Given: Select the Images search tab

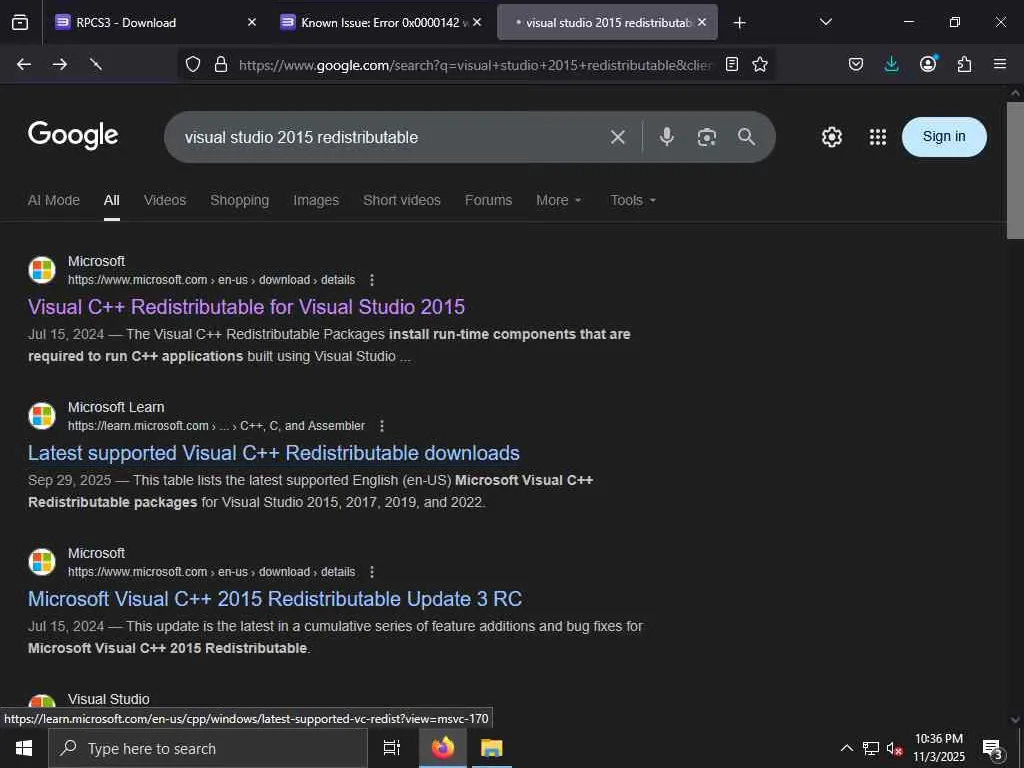Looking at the screenshot, I should tap(316, 200).
